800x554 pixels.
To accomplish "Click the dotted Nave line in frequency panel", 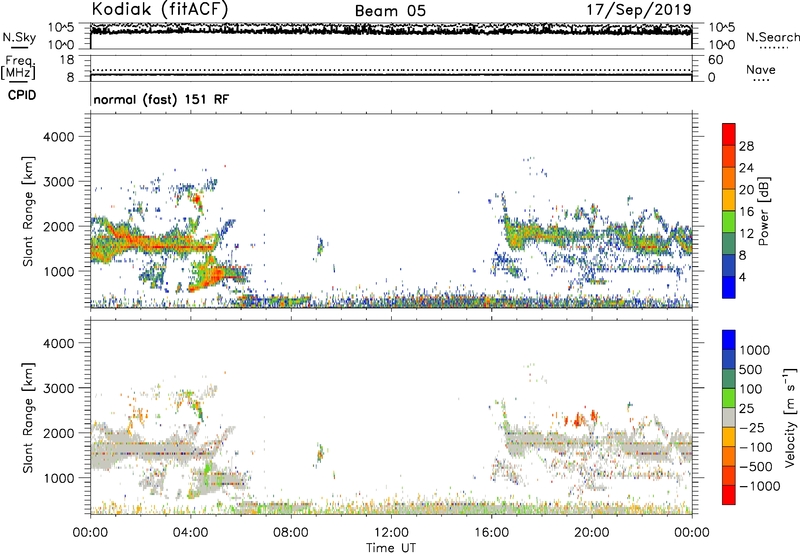I will pyautogui.click(x=391, y=70).
